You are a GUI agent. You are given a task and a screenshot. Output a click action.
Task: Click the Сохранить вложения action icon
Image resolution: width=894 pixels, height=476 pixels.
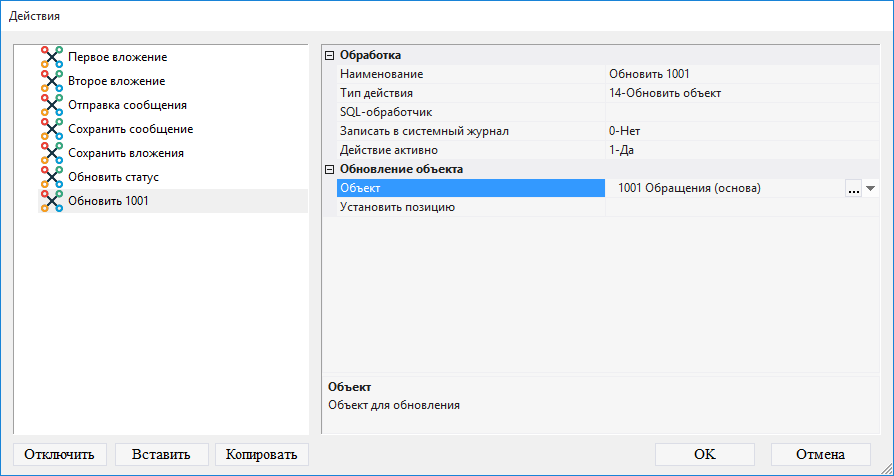click(x=52, y=153)
